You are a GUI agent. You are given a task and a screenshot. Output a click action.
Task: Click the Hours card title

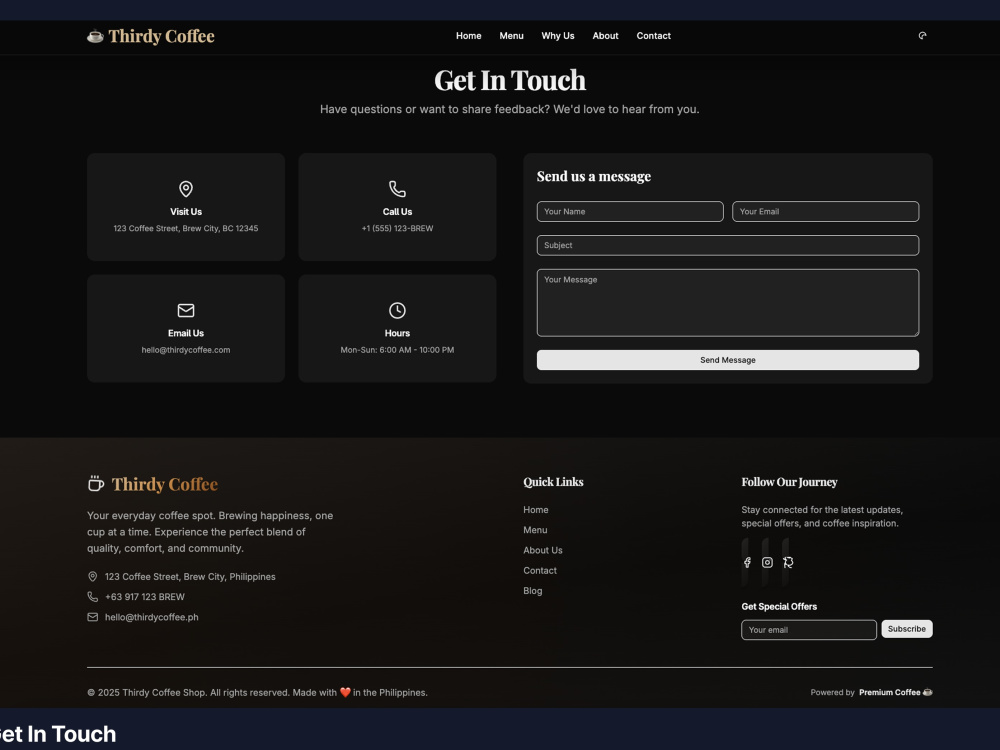397,334
